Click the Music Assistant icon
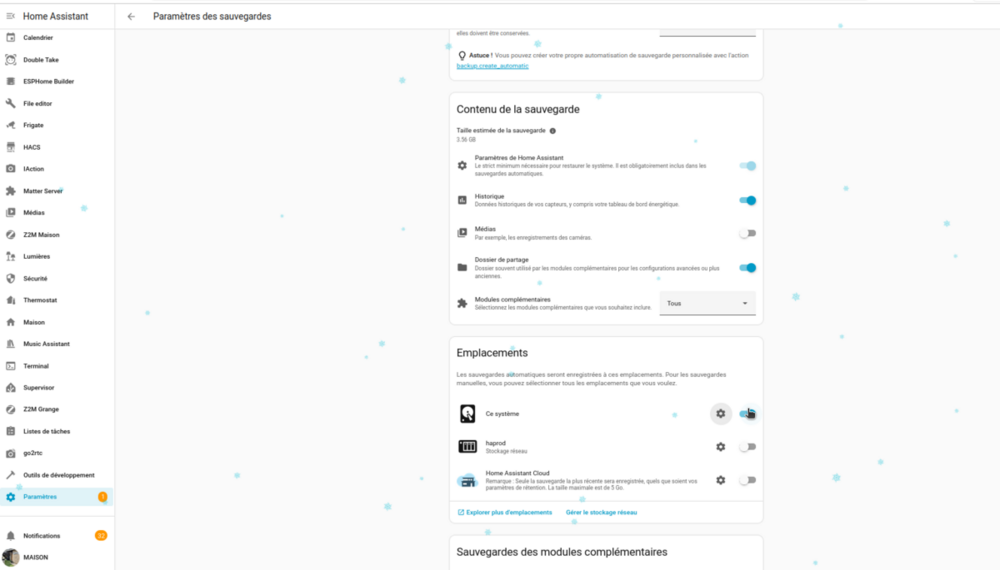 (x=11, y=344)
